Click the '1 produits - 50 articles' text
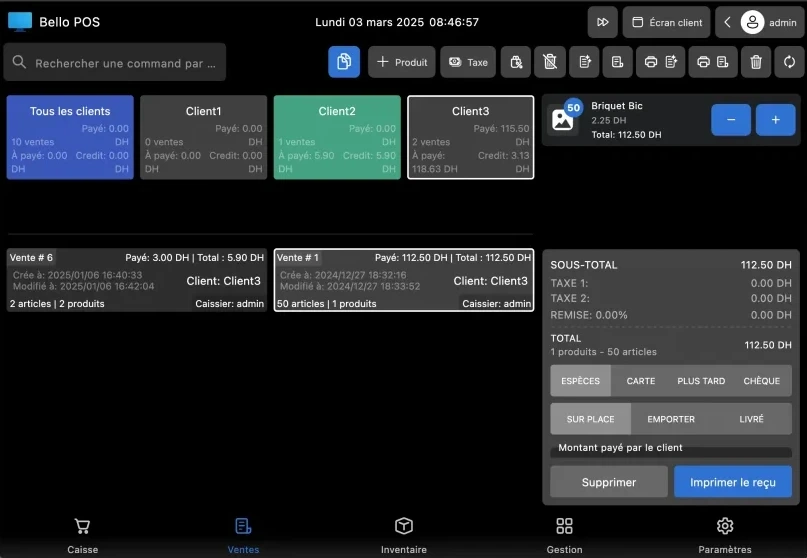This screenshot has height=558, width=807. (604, 352)
